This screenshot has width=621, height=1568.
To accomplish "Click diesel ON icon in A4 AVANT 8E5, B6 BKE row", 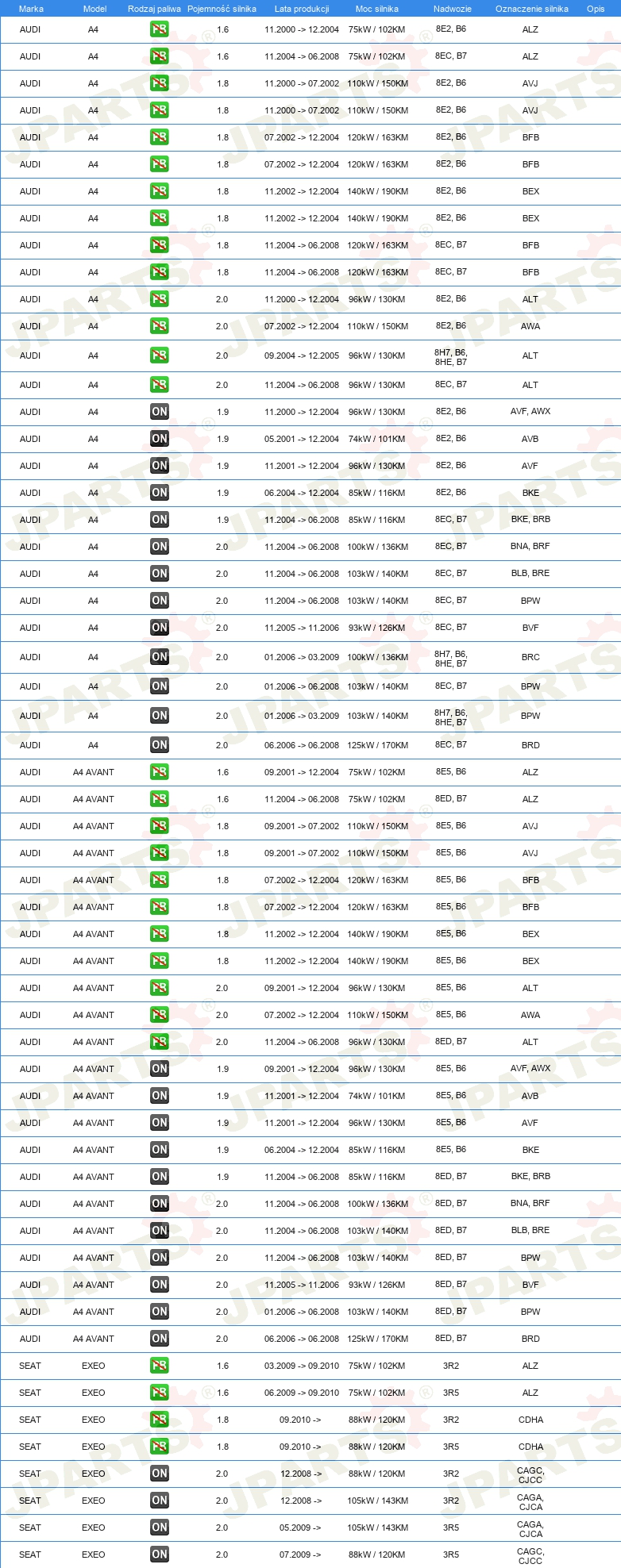I will pyautogui.click(x=160, y=1150).
